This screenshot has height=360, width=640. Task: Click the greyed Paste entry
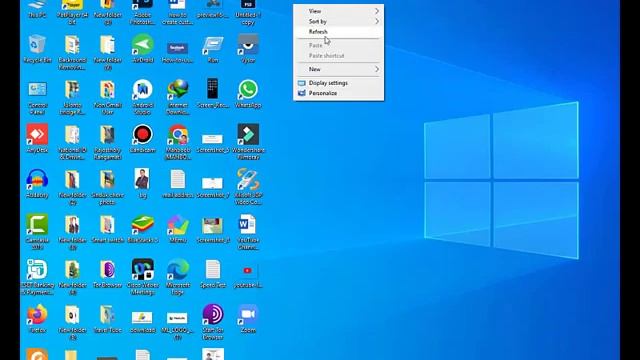tap(338, 45)
